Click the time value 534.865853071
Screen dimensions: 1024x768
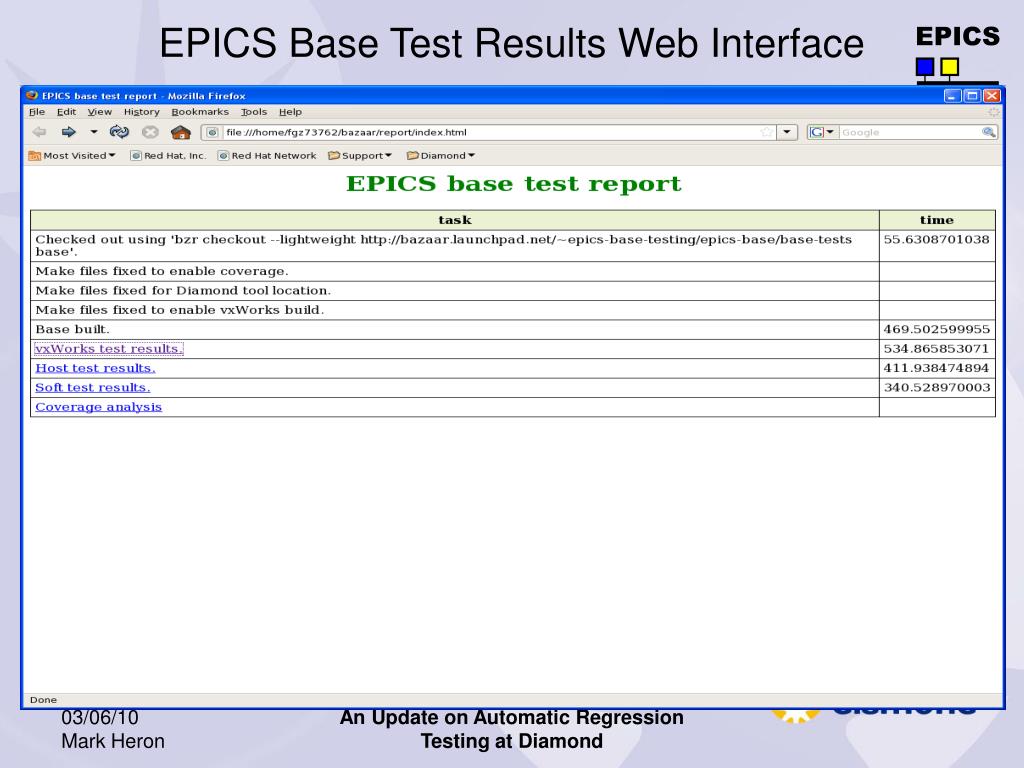[x=936, y=349]
